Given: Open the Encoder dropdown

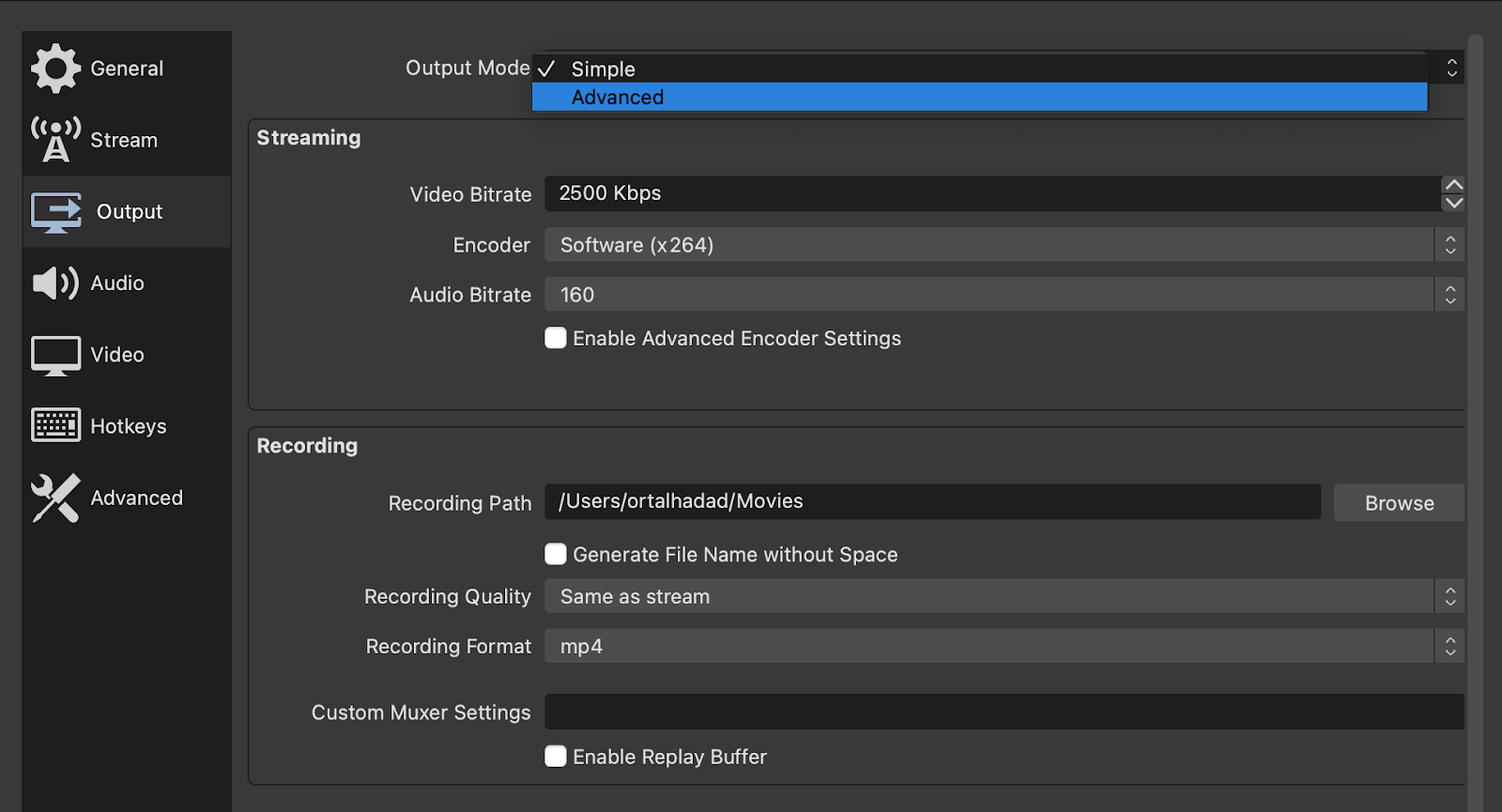Looking at the screenshot, I should (x=1004, y=244).
